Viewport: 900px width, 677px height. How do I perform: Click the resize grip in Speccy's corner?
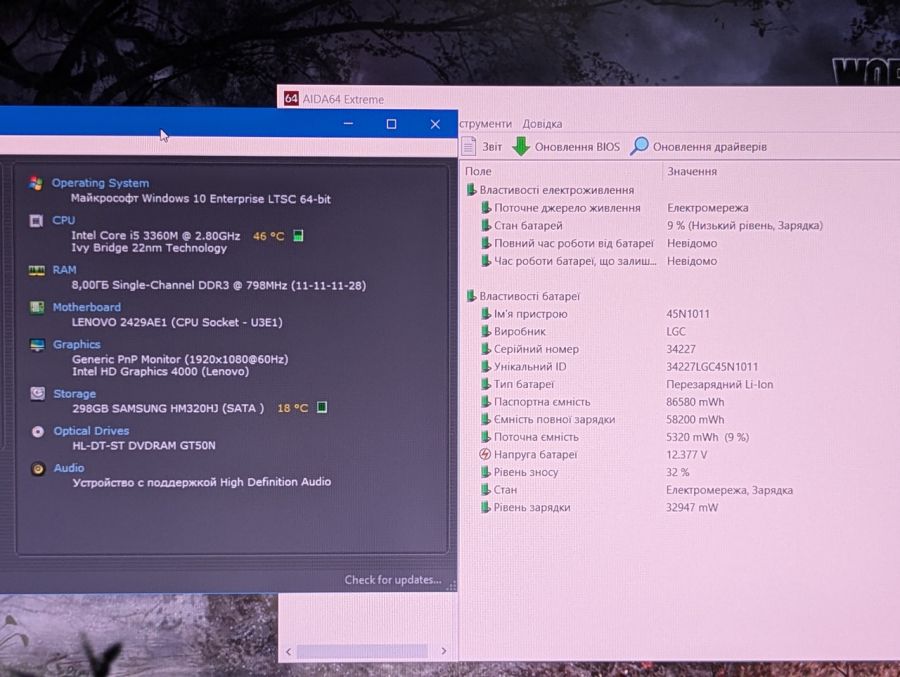[x=452, y=585]
